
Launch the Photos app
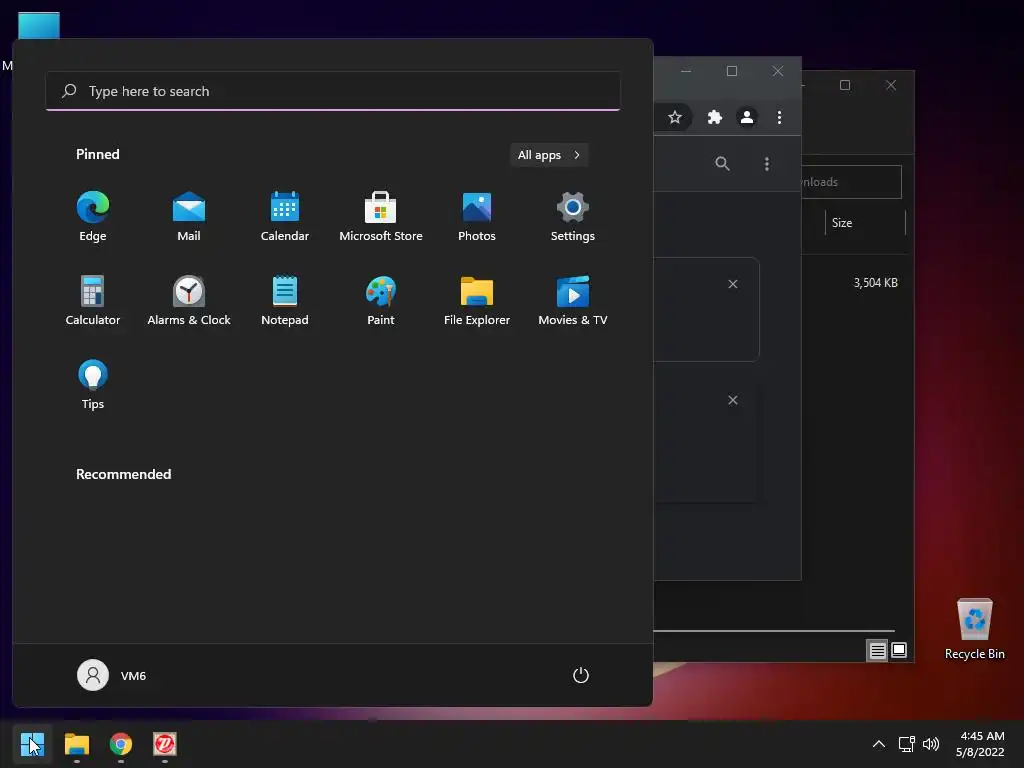(x=477, y=217)
